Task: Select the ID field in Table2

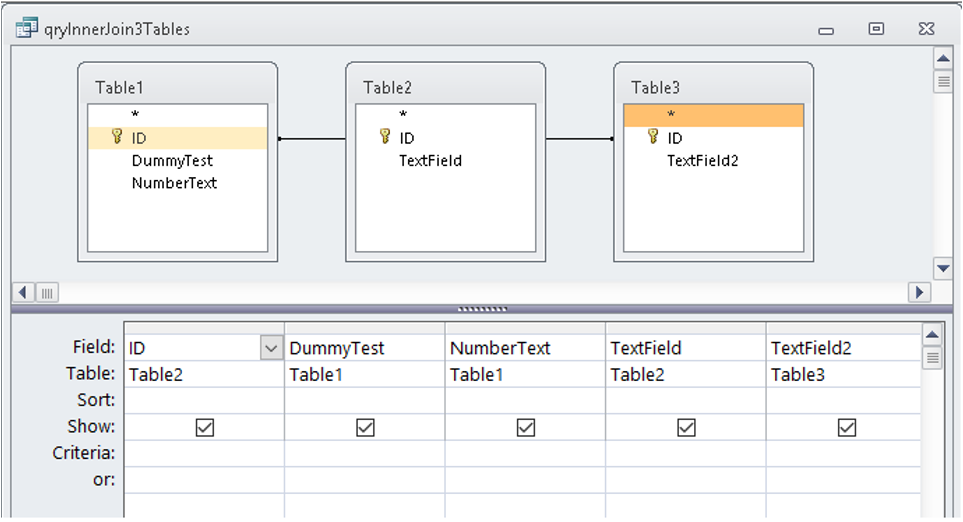Action: click(x=446, y=138)
